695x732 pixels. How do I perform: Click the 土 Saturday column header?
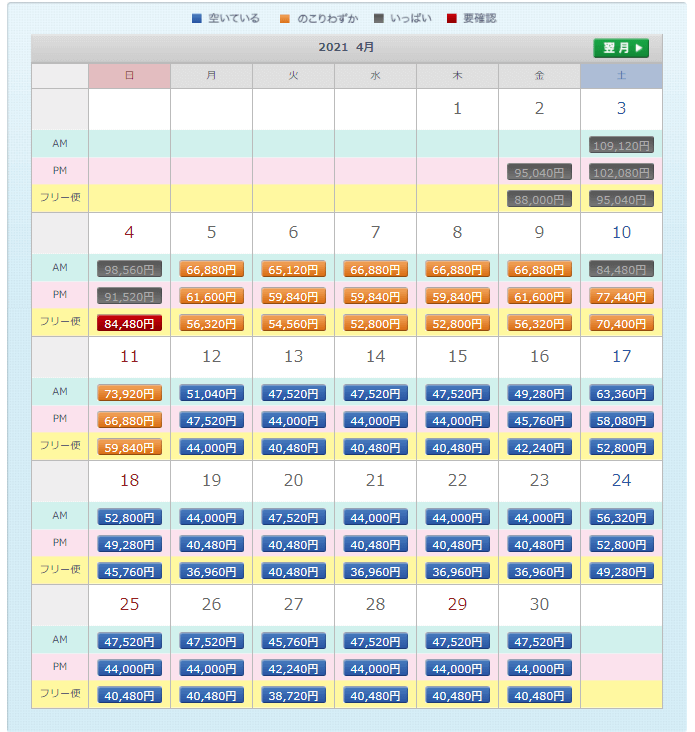click(x=621, y=76)
